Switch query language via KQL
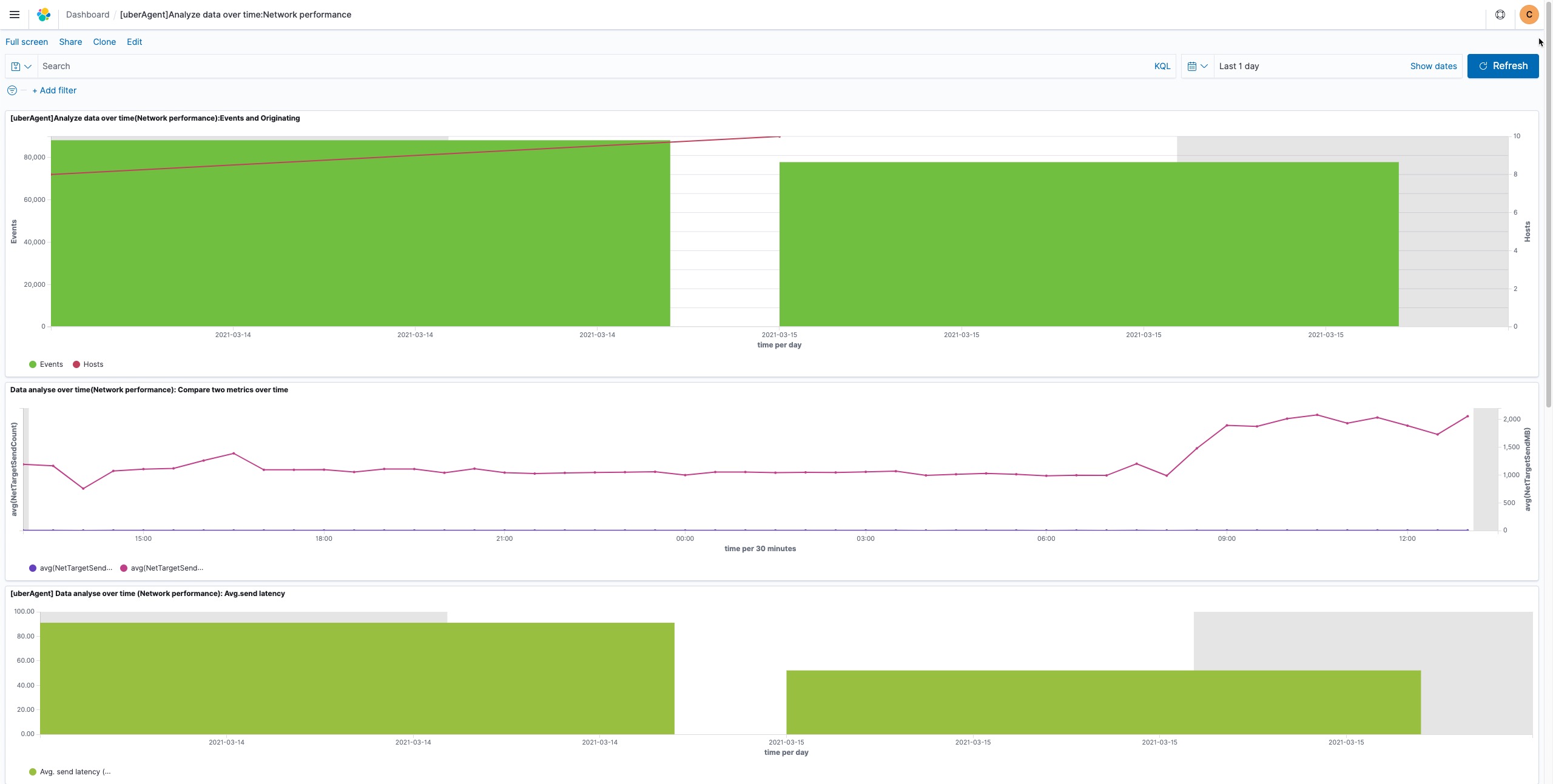 tap(1162, 66)
